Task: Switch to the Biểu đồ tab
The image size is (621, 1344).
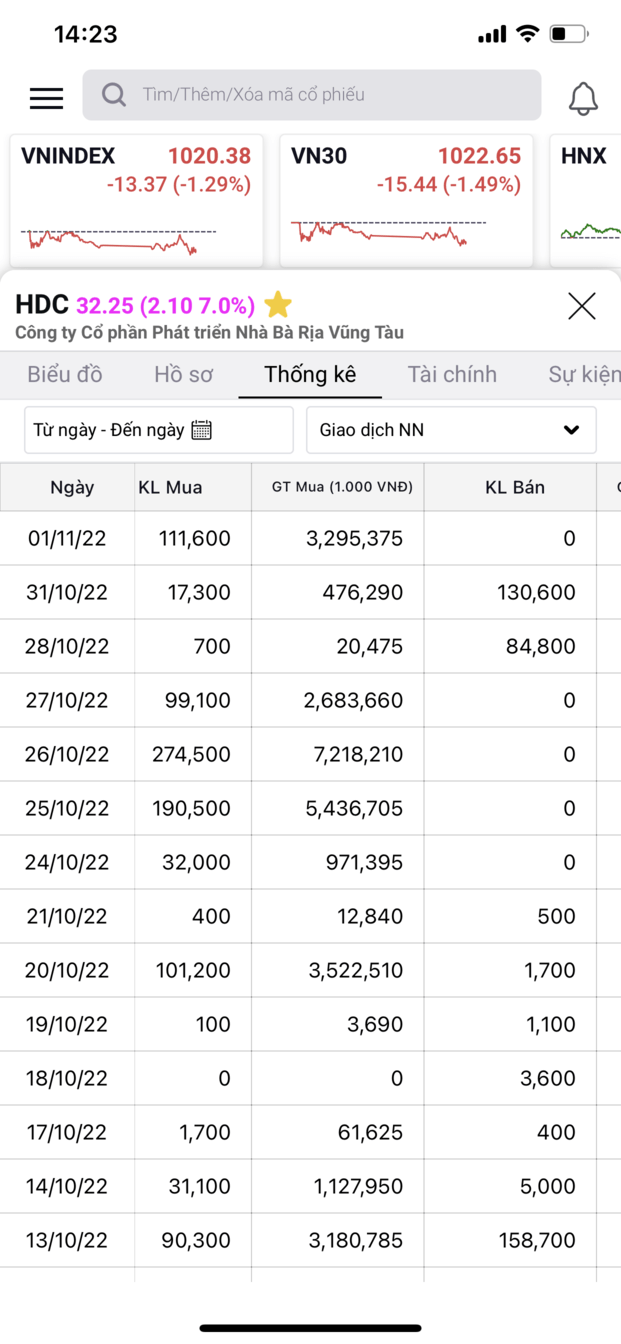Action: [x=65, y=375]
